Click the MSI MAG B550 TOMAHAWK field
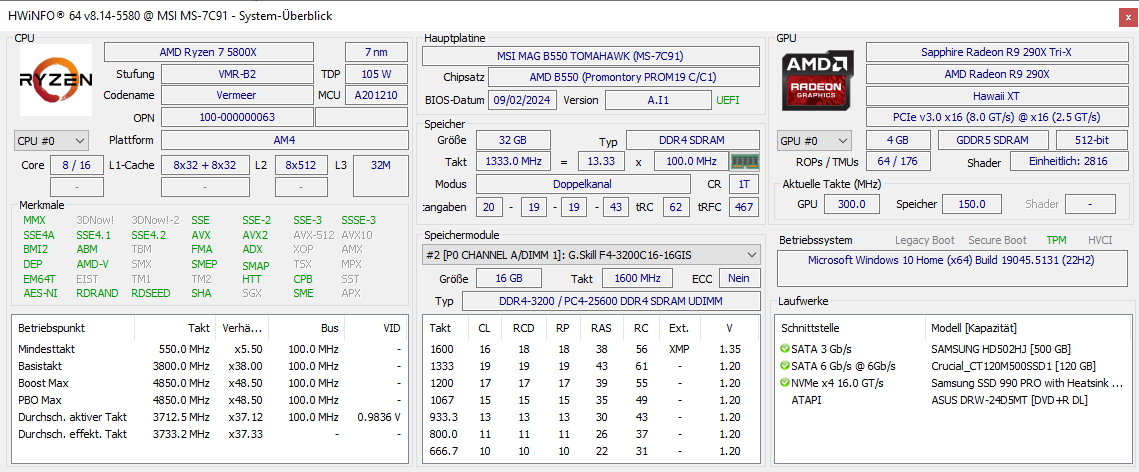1139x472 pixels. [x=591, y=56]
